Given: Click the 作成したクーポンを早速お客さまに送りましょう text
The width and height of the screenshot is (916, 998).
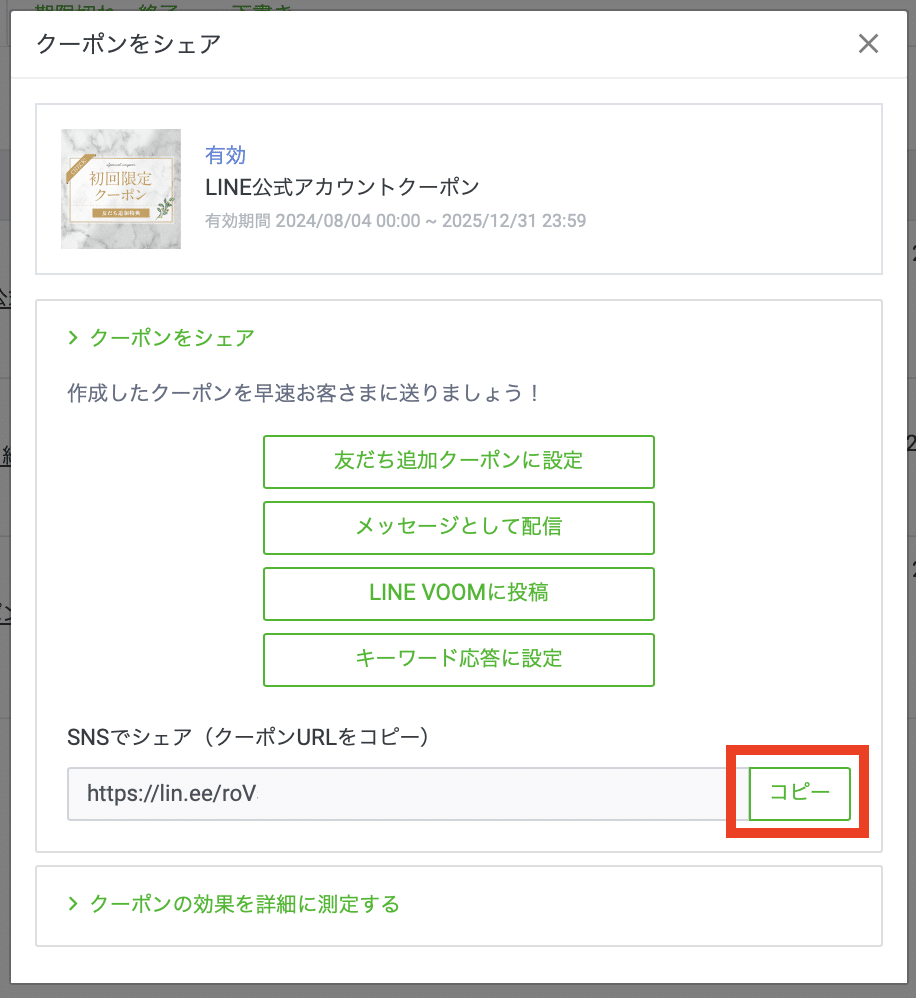Looking at the screenshot, I should click(304, 393).
